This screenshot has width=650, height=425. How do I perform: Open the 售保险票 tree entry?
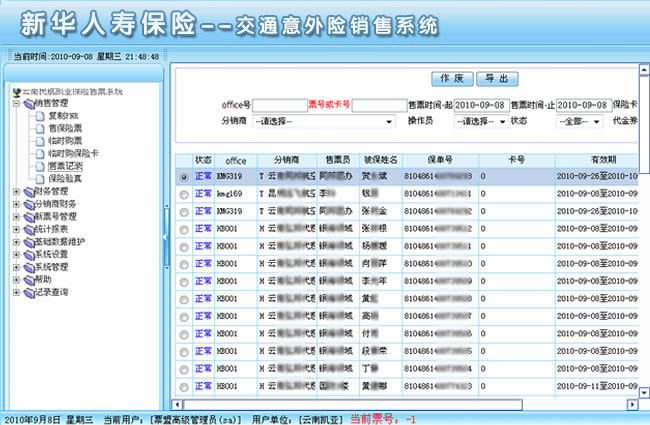[65, 129]
